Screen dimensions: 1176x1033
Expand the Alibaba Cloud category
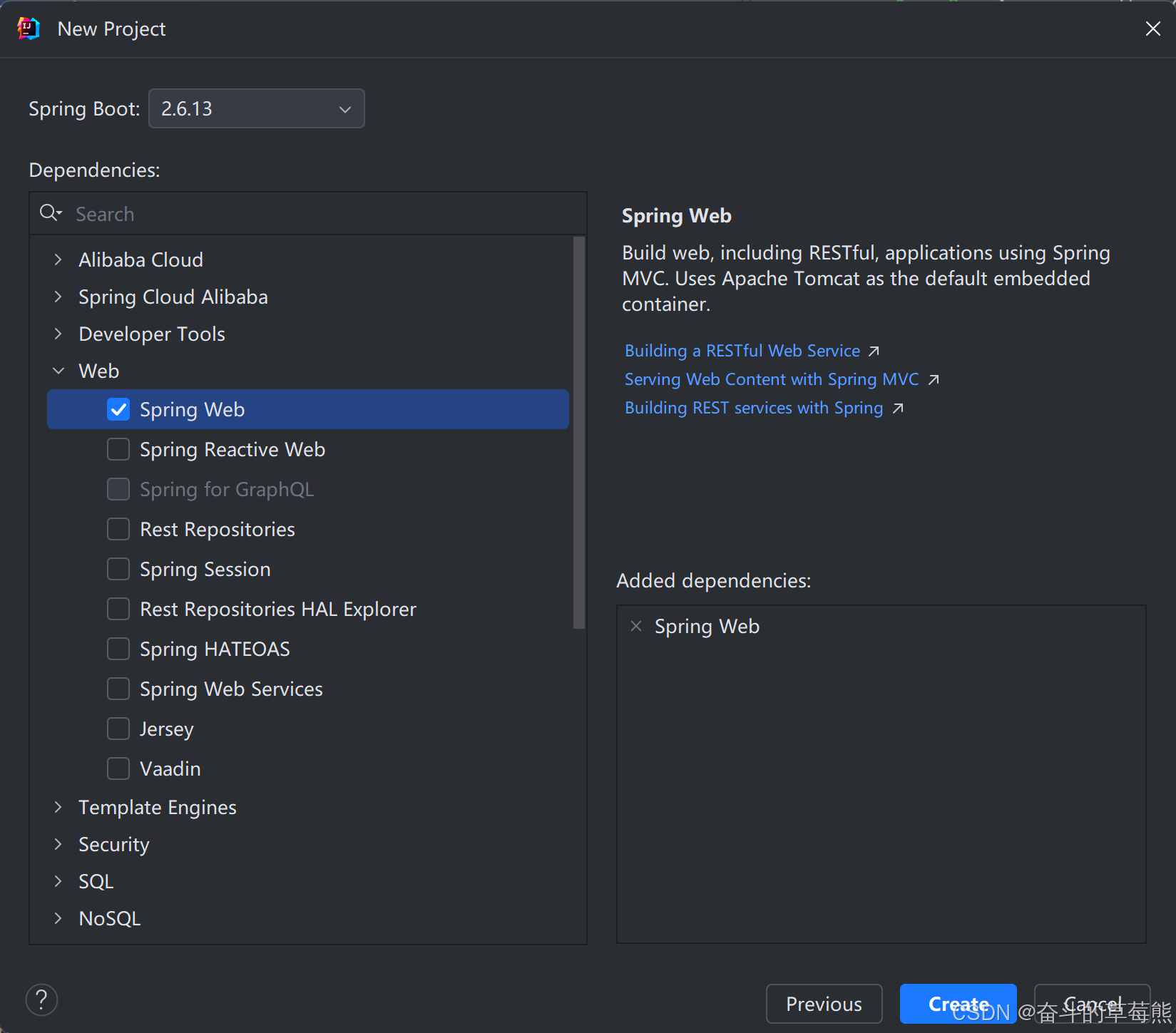[x=58, y=259]
